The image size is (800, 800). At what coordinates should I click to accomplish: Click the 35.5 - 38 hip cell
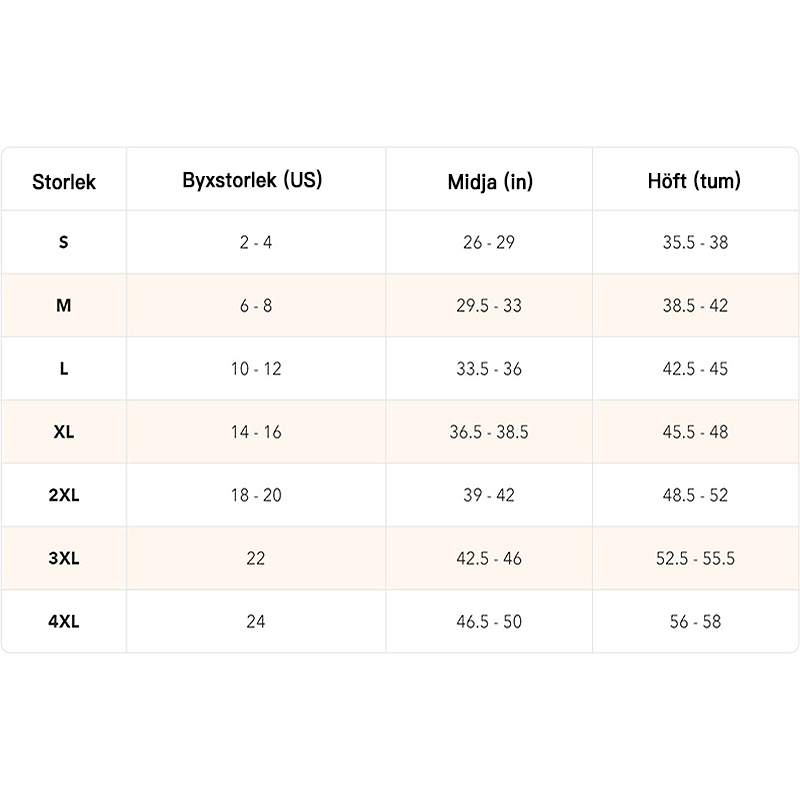(695, 242)
